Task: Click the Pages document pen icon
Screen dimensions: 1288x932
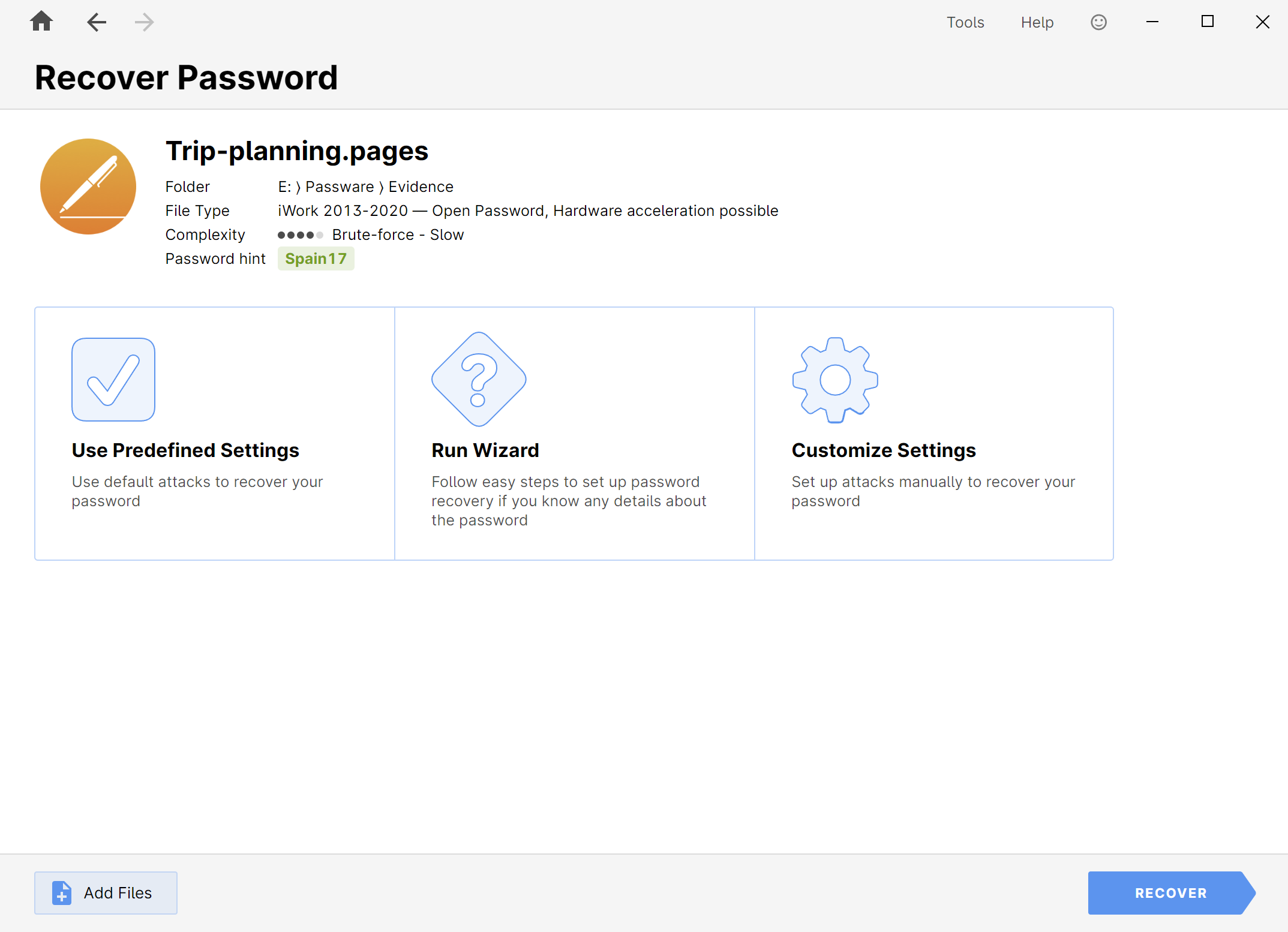Action: (88, 187)
